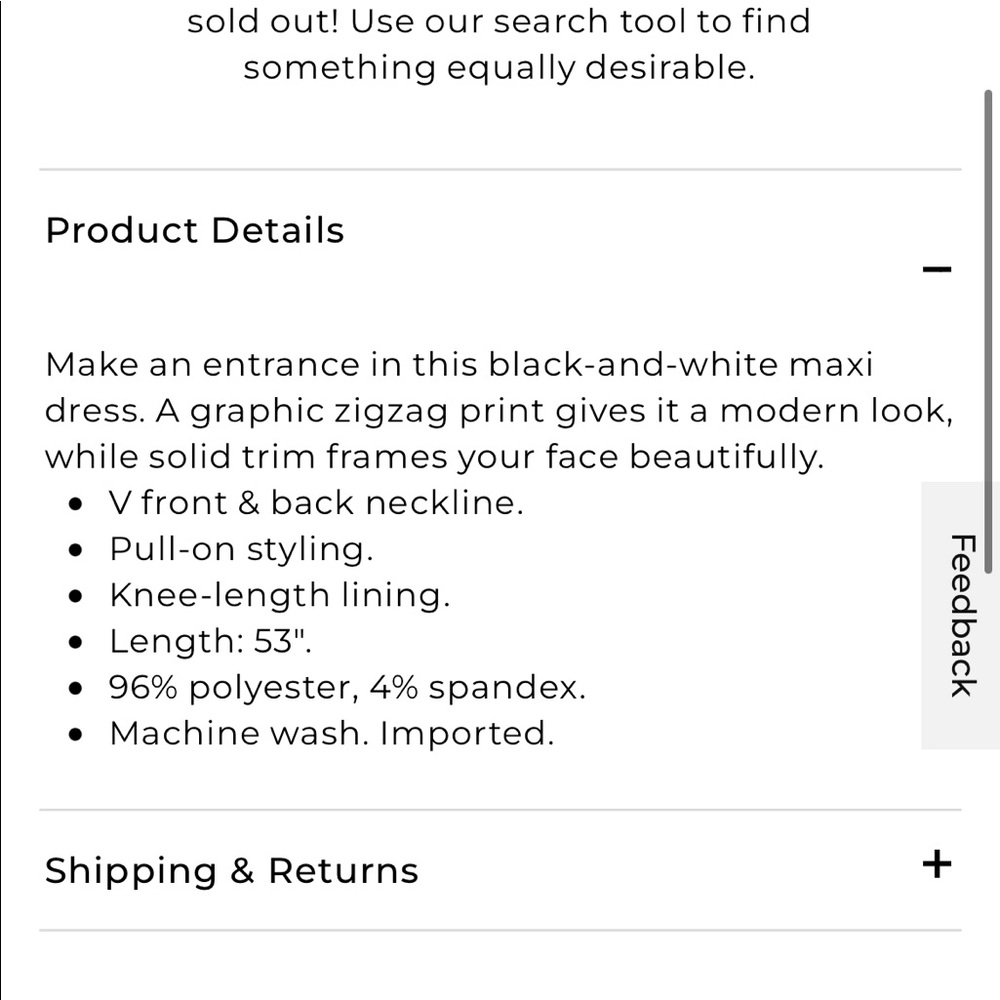This screenshot has width=1000, height=1000.
Task: Click the bullet dot beside 'Machine wash. Imported.'
Action: (x=75, y=735)
